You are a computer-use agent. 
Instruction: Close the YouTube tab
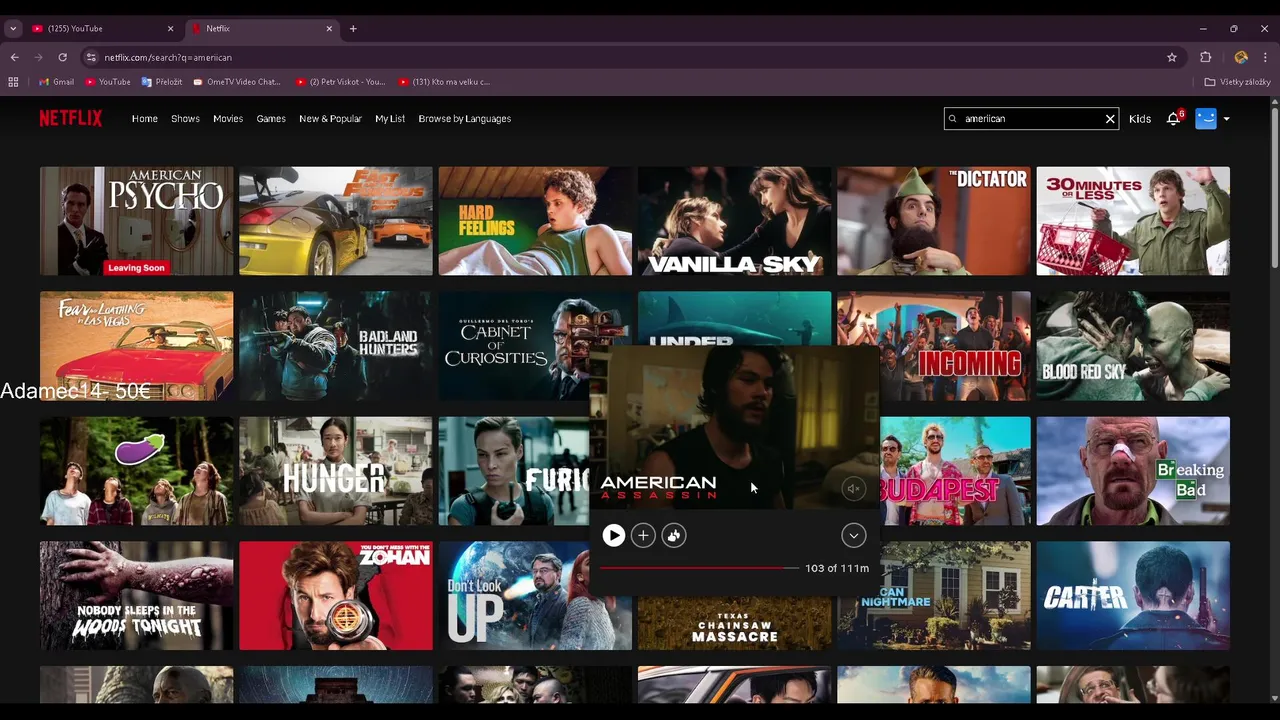coord(170,28)
